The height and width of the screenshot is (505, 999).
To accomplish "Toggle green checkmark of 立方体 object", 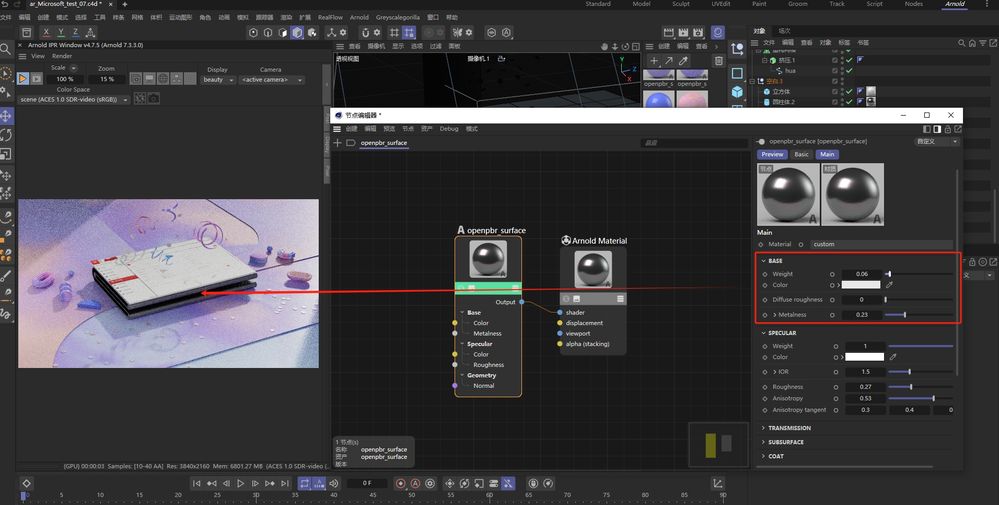I will 849,91.
